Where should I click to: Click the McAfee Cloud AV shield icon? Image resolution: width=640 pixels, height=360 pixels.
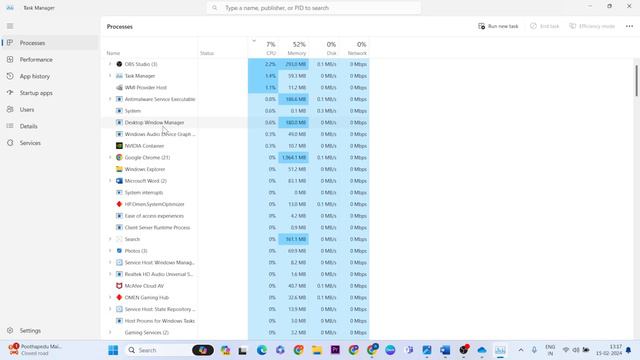119,286
